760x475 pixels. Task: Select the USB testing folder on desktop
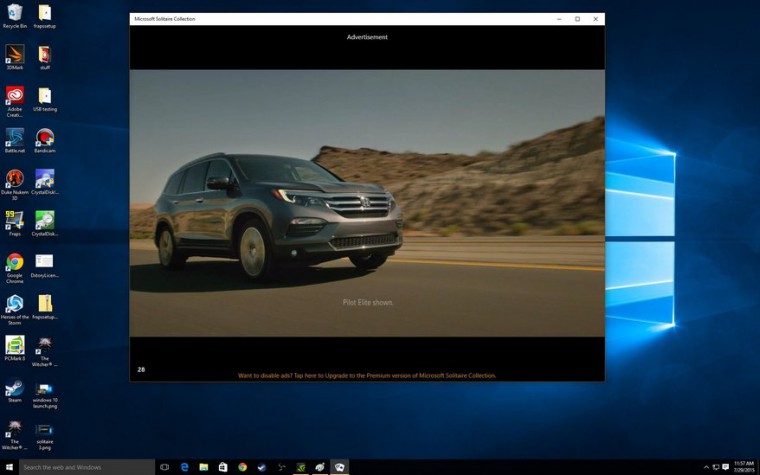tap(45, 100)
